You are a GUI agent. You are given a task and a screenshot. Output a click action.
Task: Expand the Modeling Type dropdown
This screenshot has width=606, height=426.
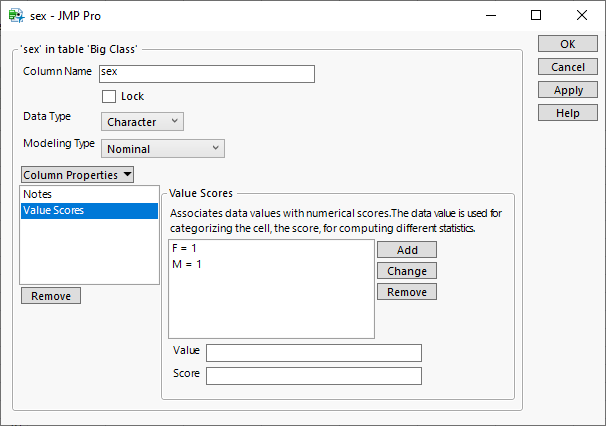tap(163, 149)
